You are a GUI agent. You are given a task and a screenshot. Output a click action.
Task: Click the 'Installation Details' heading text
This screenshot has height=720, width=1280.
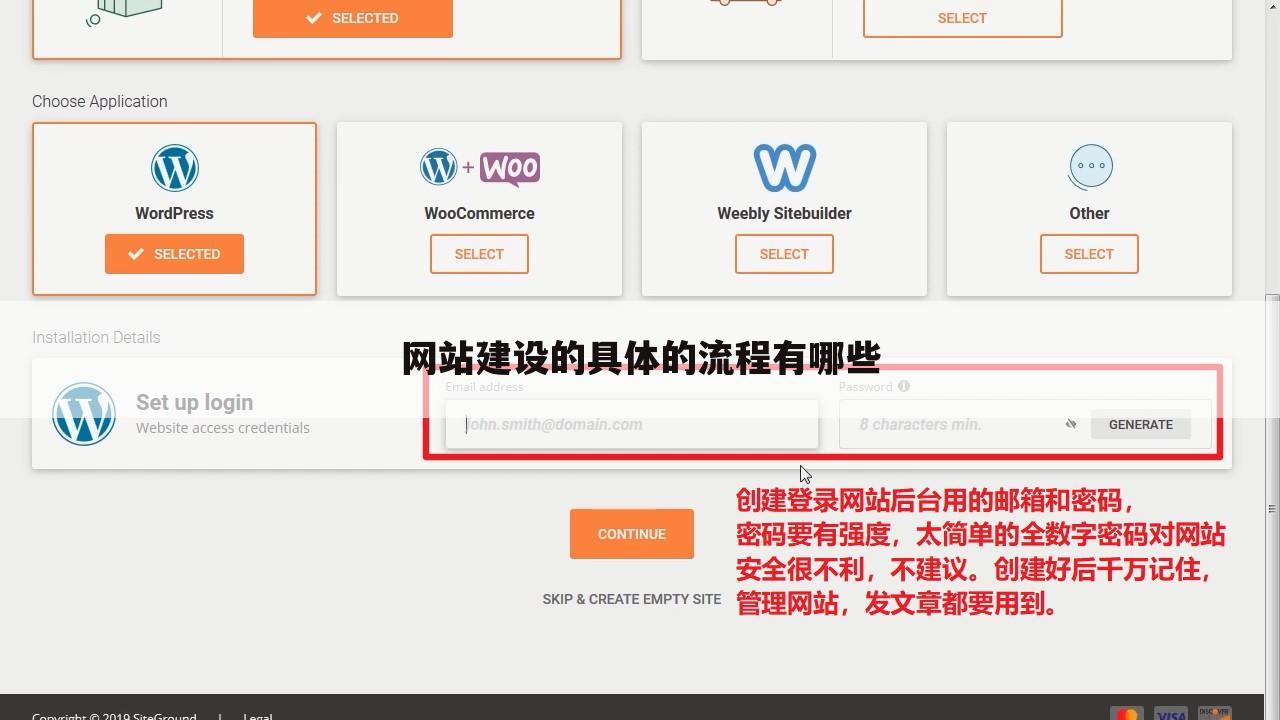coord(96,337)
